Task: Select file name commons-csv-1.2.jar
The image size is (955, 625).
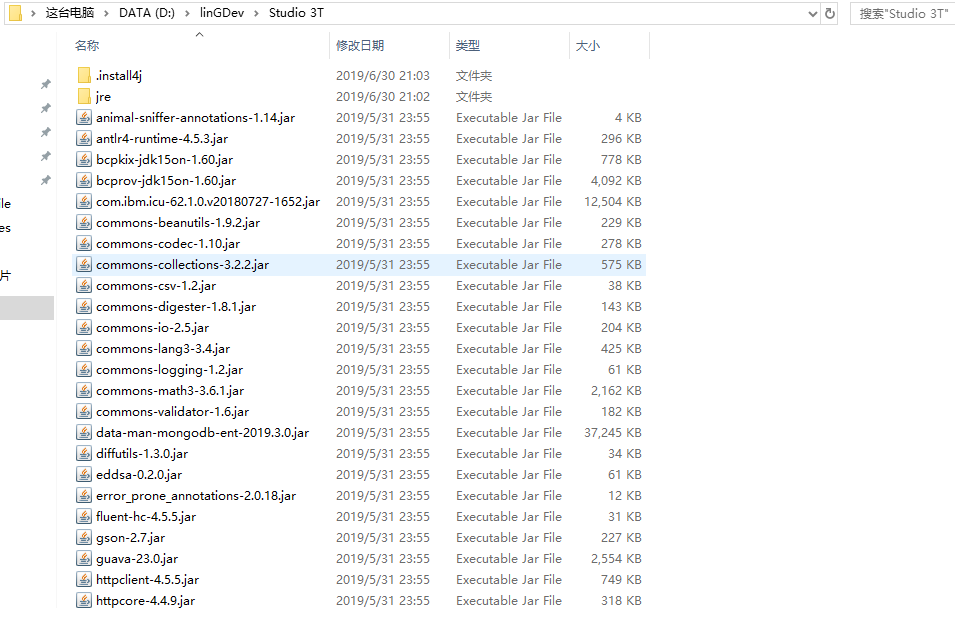Action: tap(156, 286)
